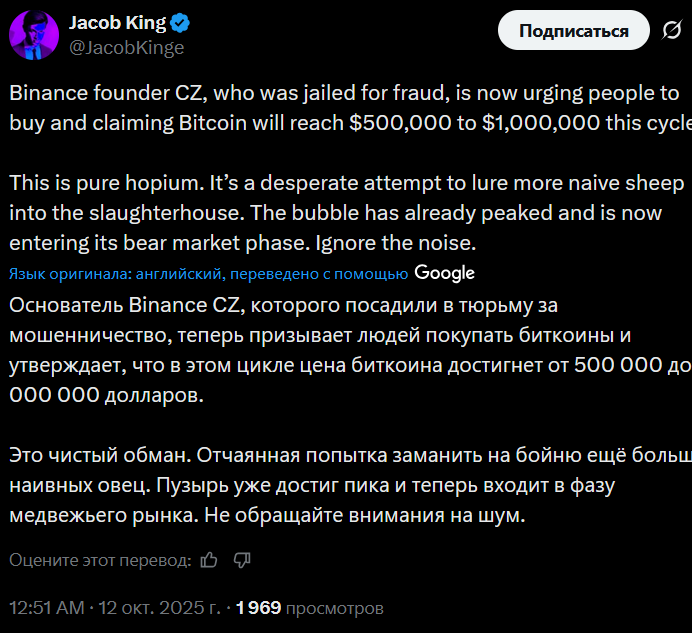This screenshot has width=692, height=633.
Task: Click the "Оцените этот перевод:" label
Action: [100, 560]
